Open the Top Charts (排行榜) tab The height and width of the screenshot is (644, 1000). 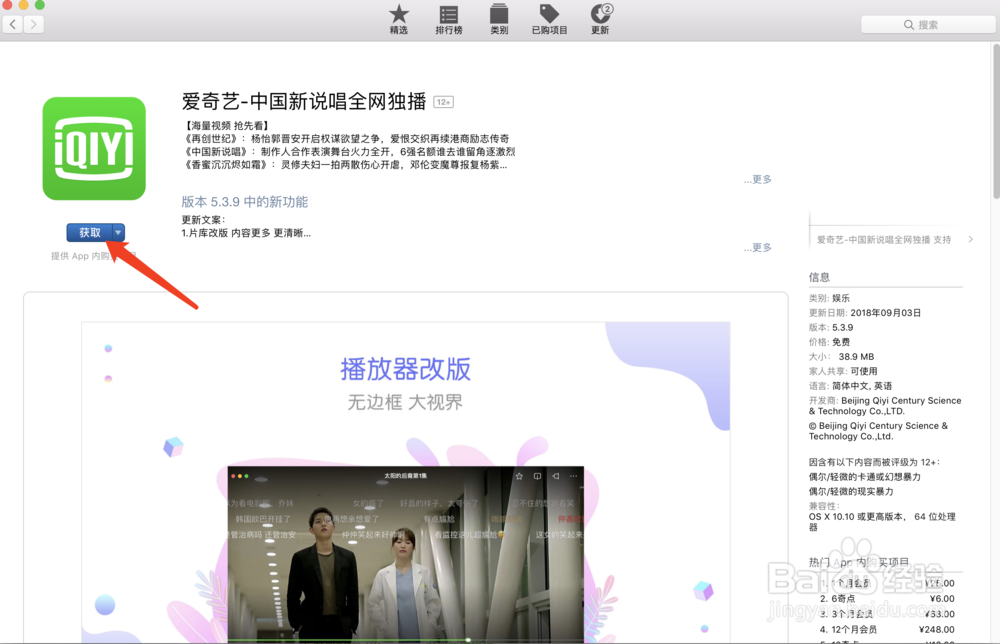pyautogui.click(x=448, y=19)
